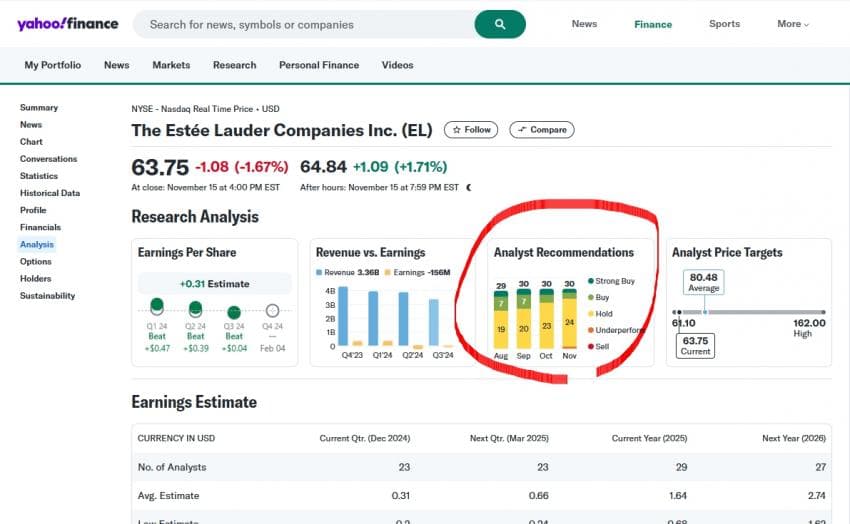Click the Q3 24 EPS beat circle

[234, 312]
